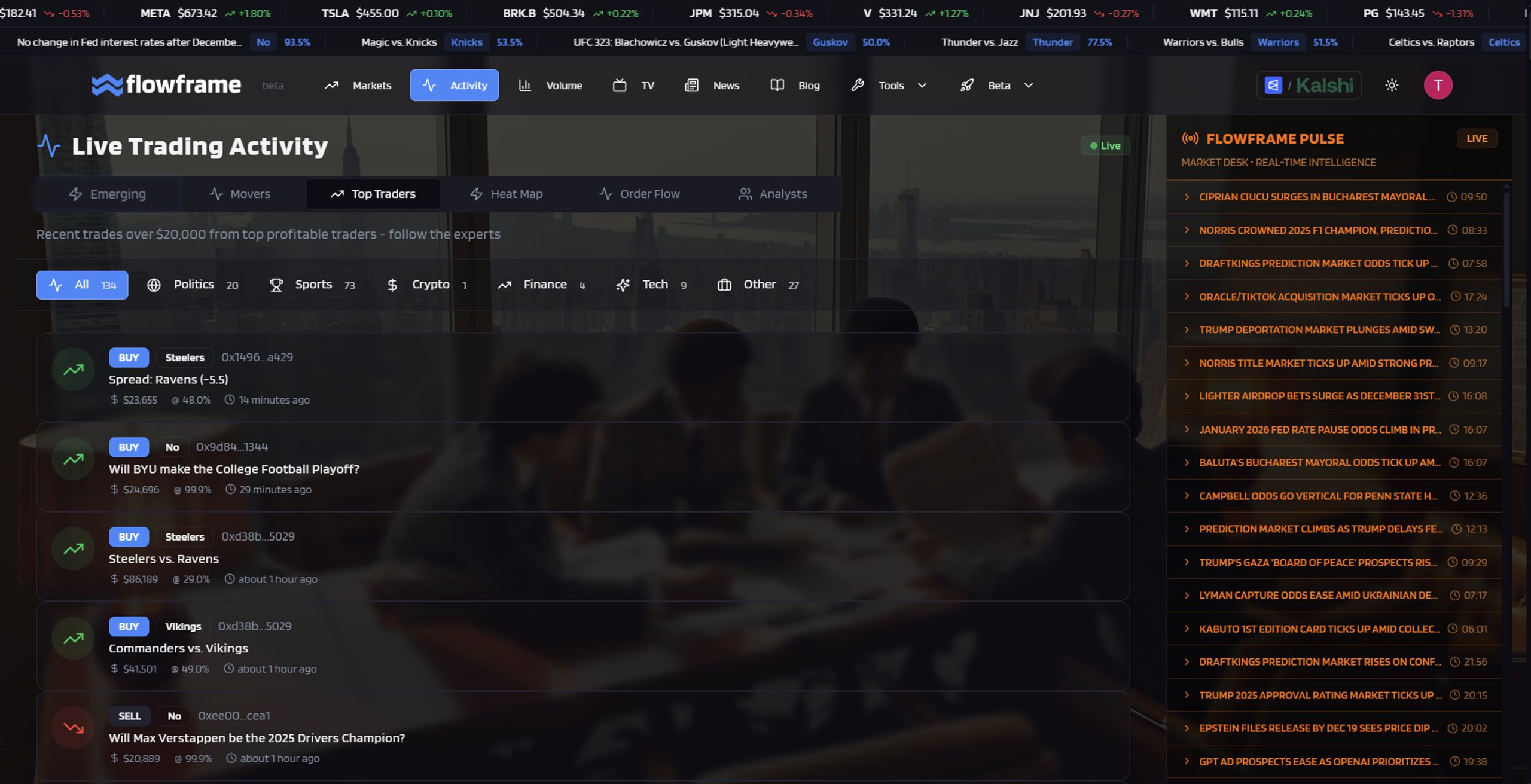
Task: Click down-trend icon on Verstappen trade
Action: (74, 728)
